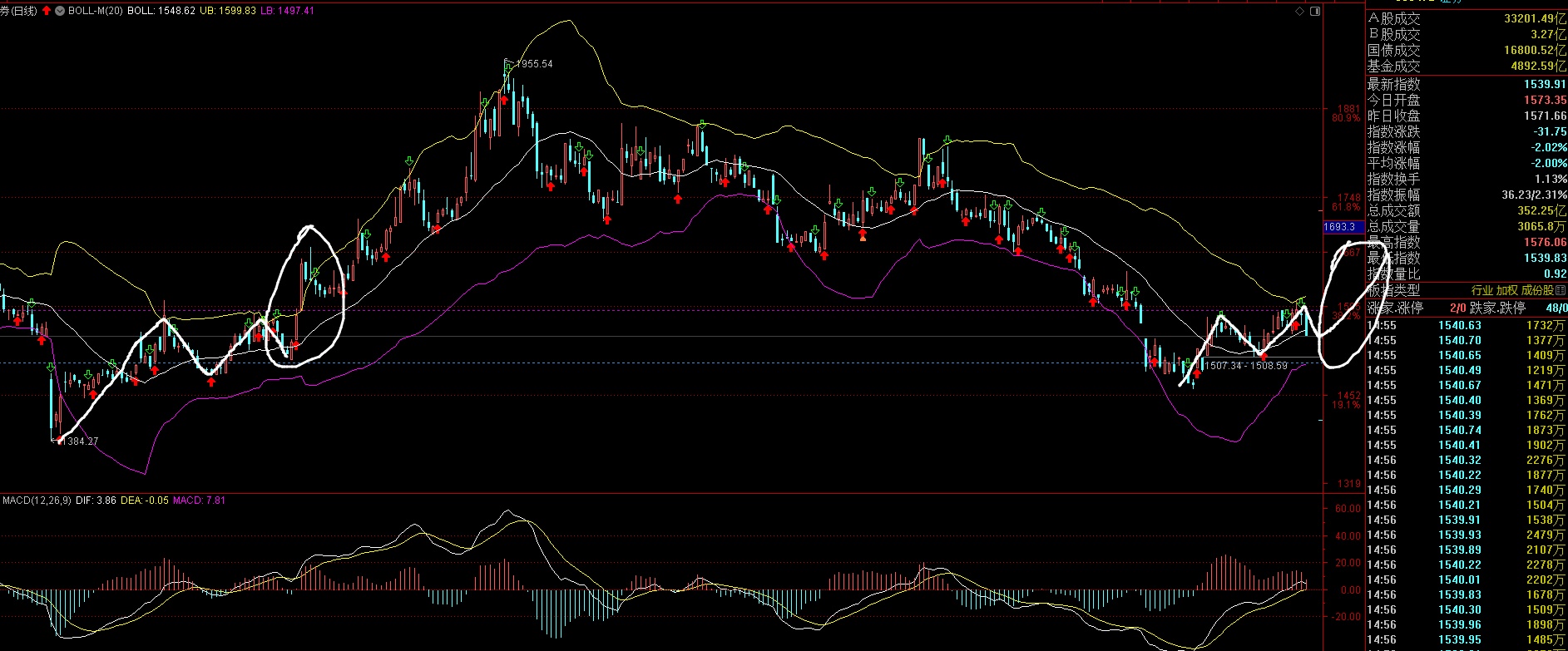Click the 加权 label in 板指类型 row
This screenshot has width=1568, height=651.
click(1507, 290)
